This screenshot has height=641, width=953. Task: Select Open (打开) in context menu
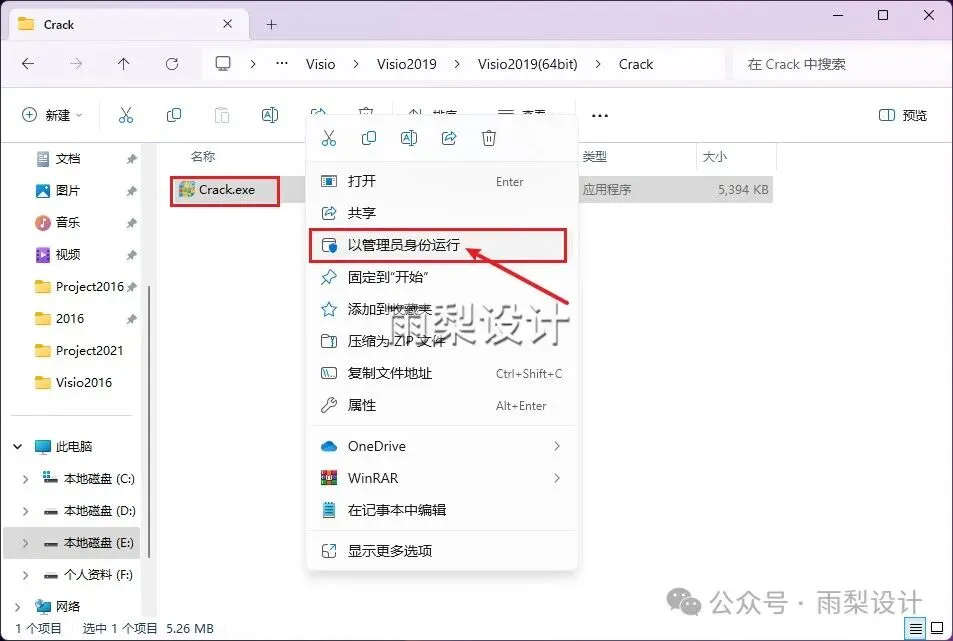(x=441, y=181)
